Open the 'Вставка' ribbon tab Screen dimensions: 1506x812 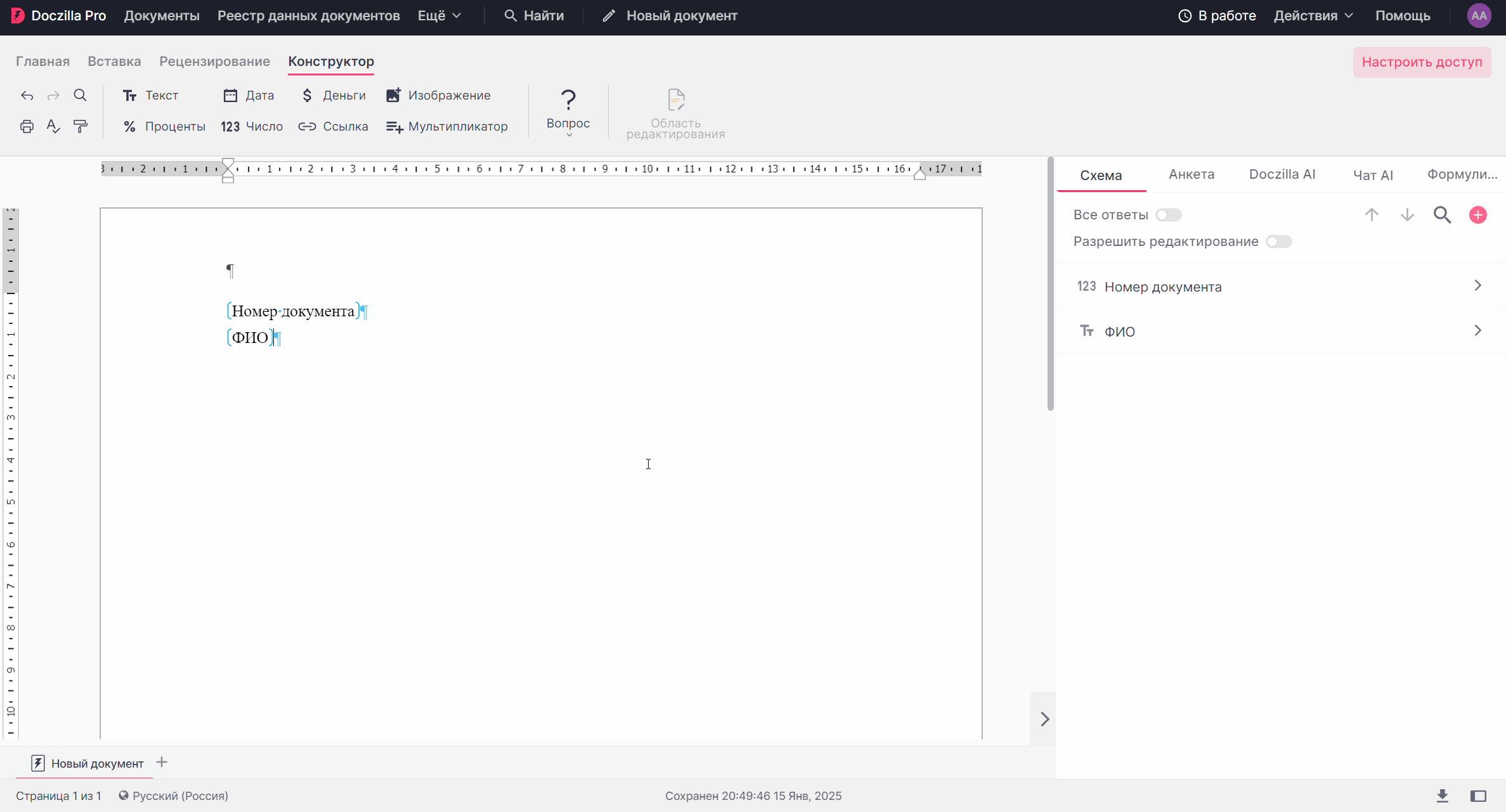coord(114,61)
